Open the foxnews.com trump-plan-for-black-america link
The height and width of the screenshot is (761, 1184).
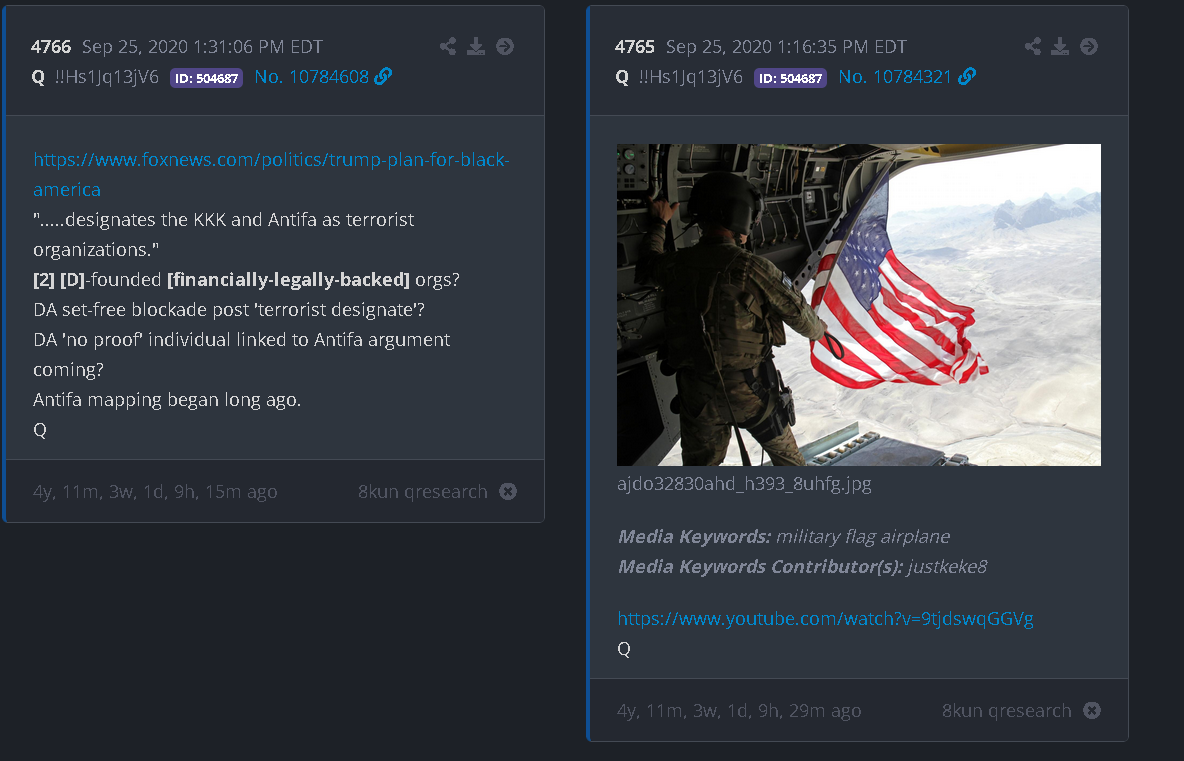point(271,174)
